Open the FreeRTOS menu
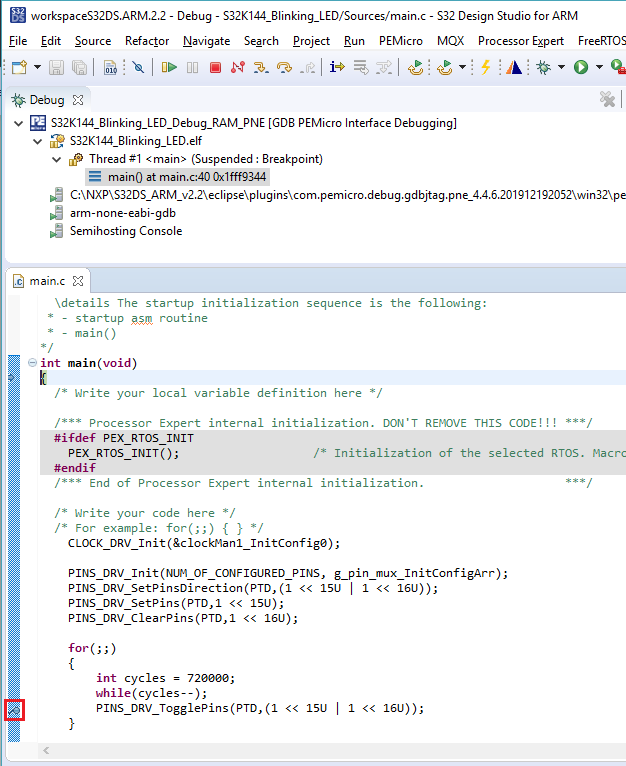This screenshot has height=766, width=626. tap(602, 41)
